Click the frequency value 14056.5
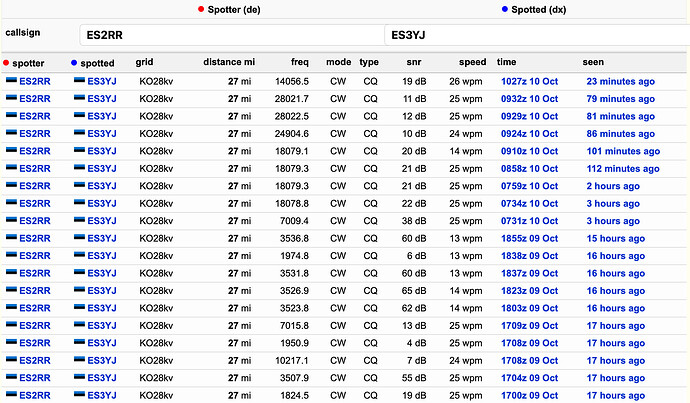This screenshot has height=403, width=690. 292,81
